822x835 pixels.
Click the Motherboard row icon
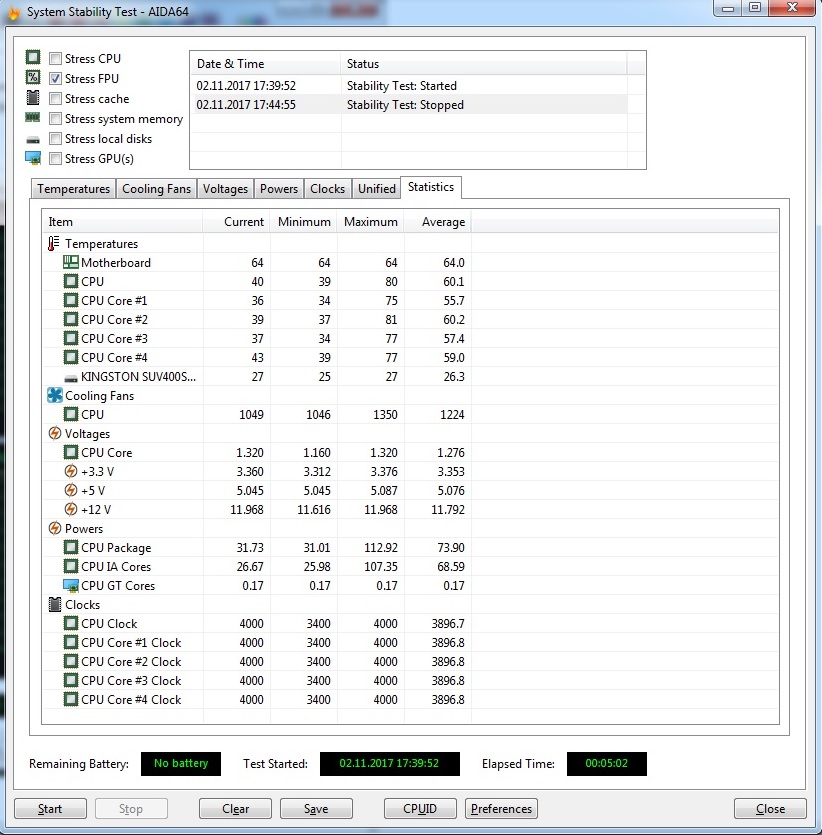pos(71,262)
